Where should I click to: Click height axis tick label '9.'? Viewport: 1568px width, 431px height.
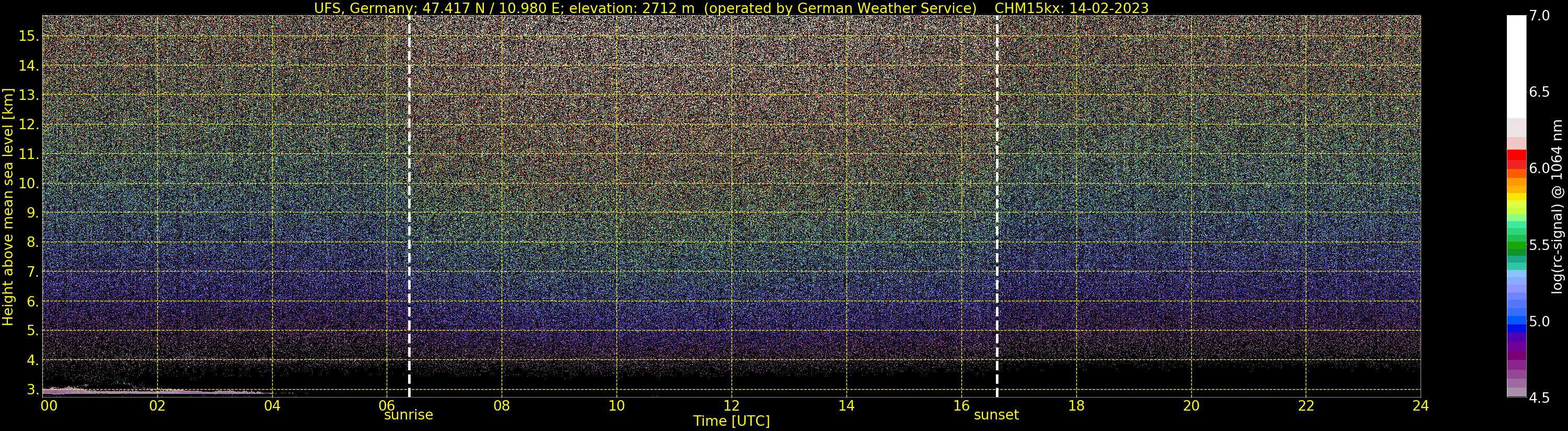tap(32, 213)
